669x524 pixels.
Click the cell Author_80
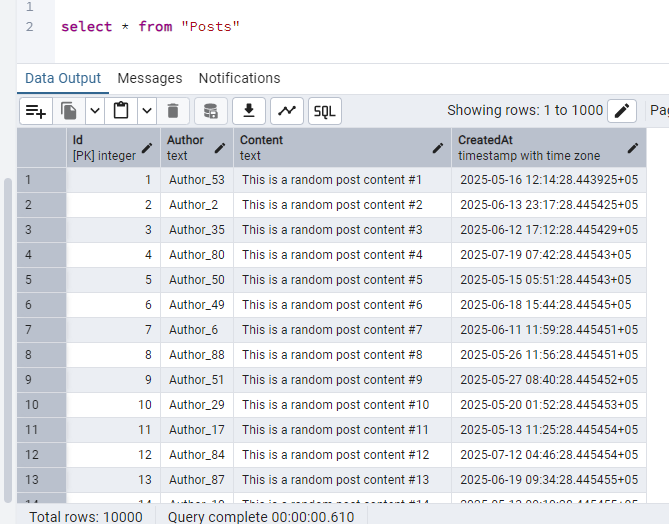(x=197, y=255)
